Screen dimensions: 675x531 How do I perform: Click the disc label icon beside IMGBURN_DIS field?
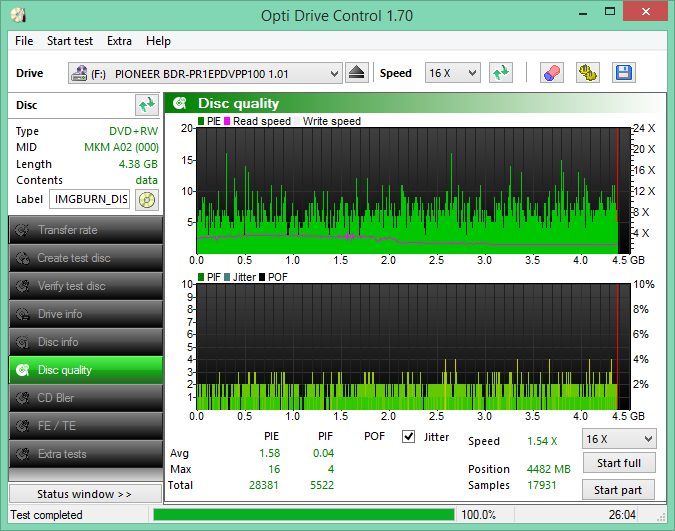coord(147,200)
